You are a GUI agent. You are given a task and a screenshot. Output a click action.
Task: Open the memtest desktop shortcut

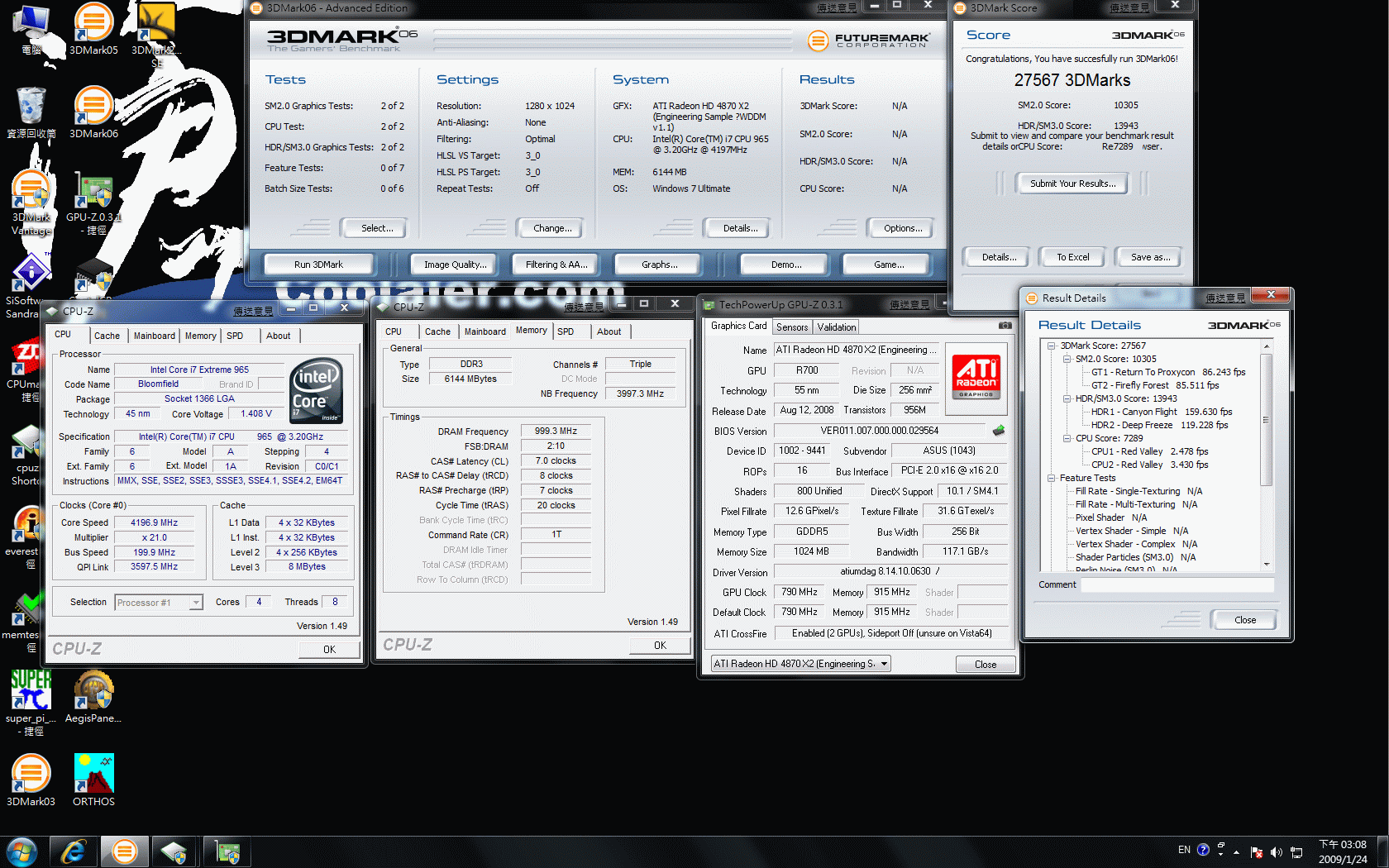pos(23,622)
